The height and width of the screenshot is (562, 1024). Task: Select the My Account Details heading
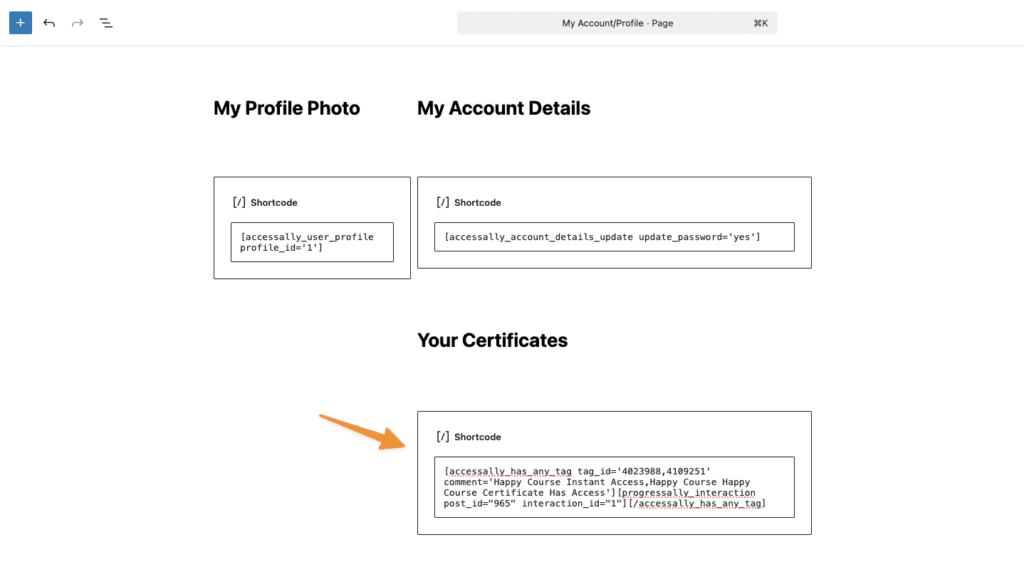503,108
